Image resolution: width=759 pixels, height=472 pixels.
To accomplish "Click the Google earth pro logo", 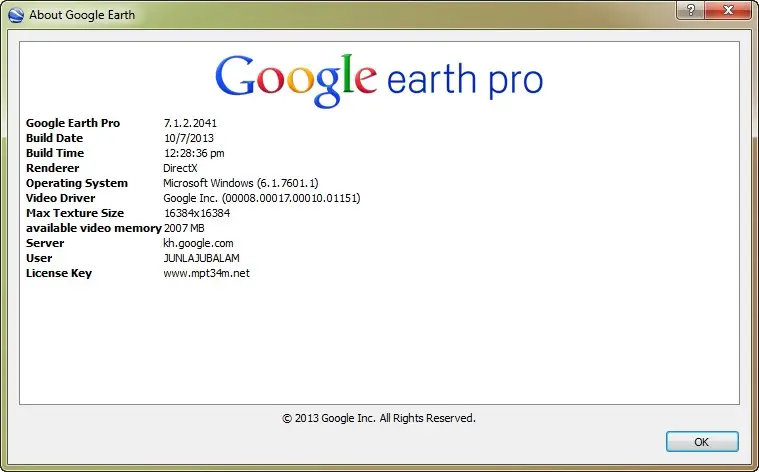I will tap(379, 81).
